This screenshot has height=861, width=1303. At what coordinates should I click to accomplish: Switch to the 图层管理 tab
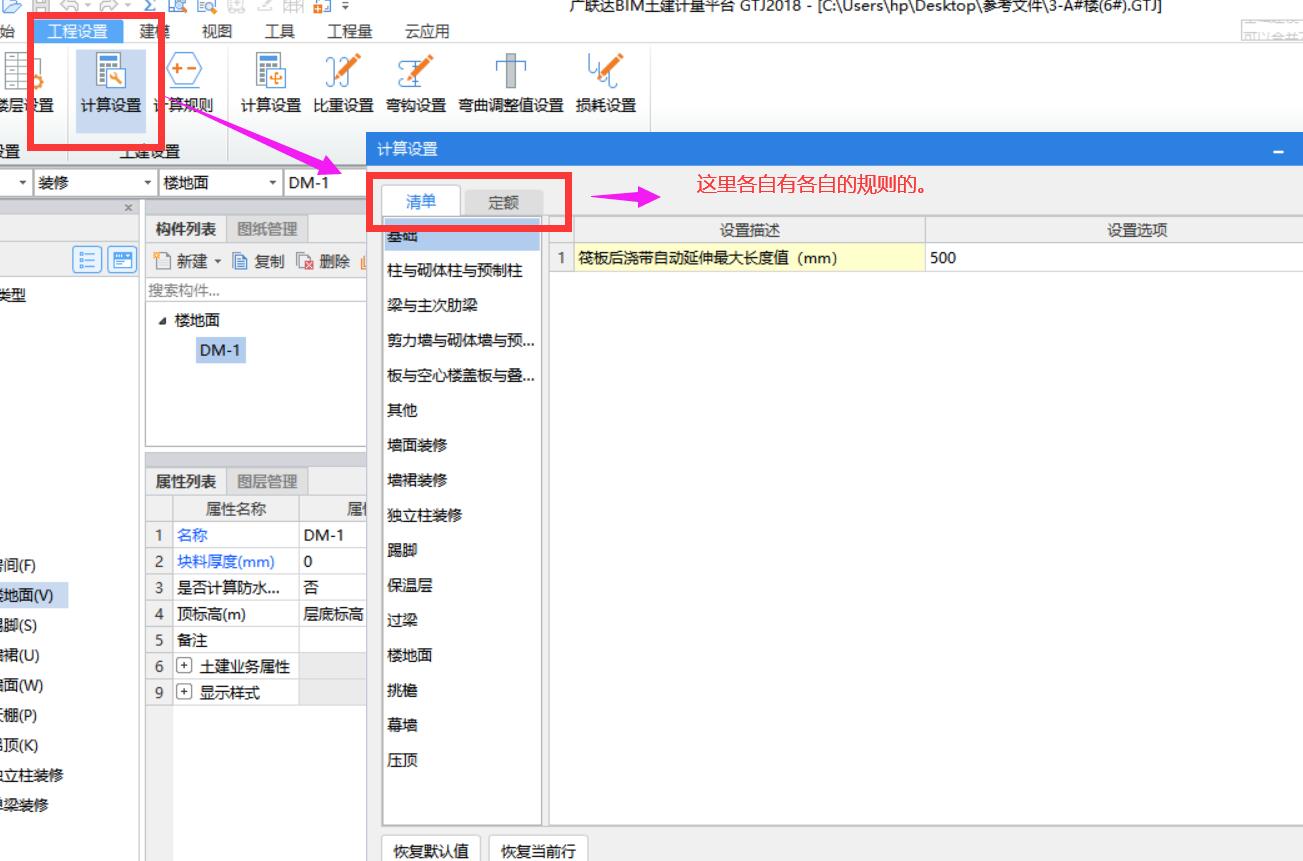tap(267, 481)
